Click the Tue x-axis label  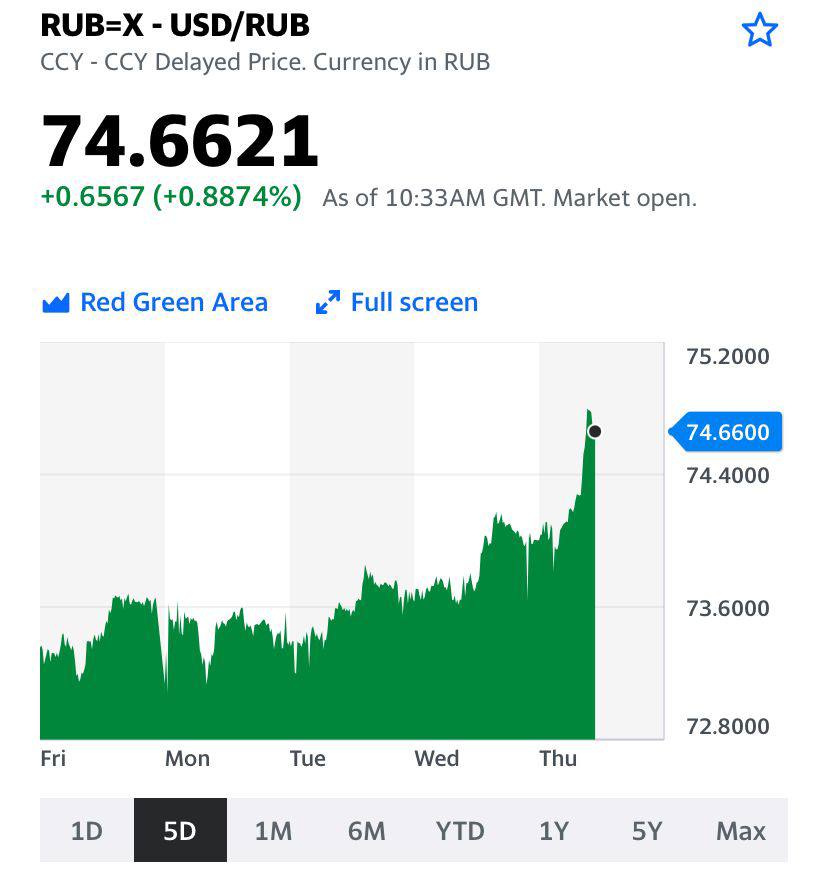(x=308, y=759)
